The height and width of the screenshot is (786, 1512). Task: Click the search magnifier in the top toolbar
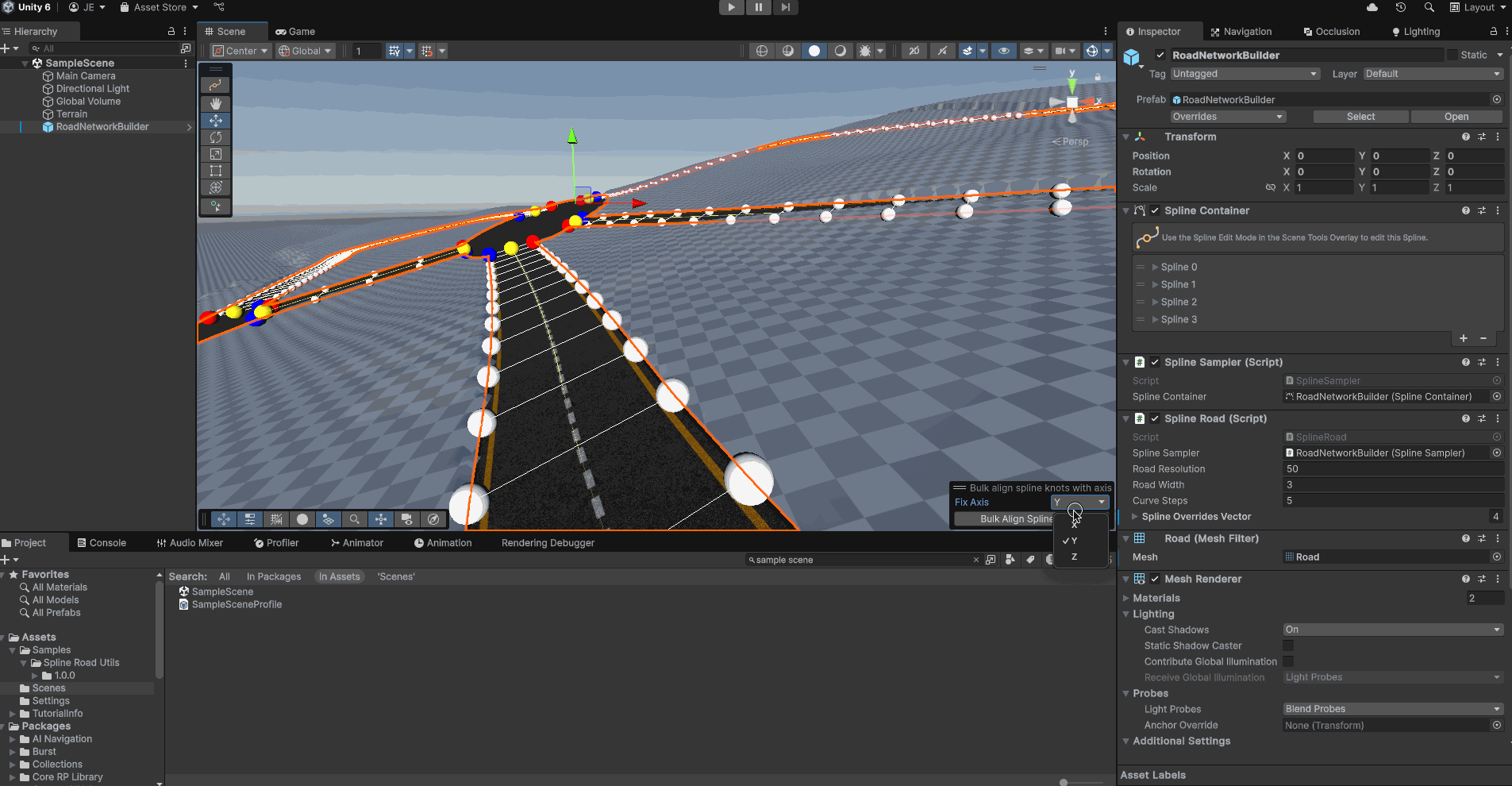point(1429,7)
